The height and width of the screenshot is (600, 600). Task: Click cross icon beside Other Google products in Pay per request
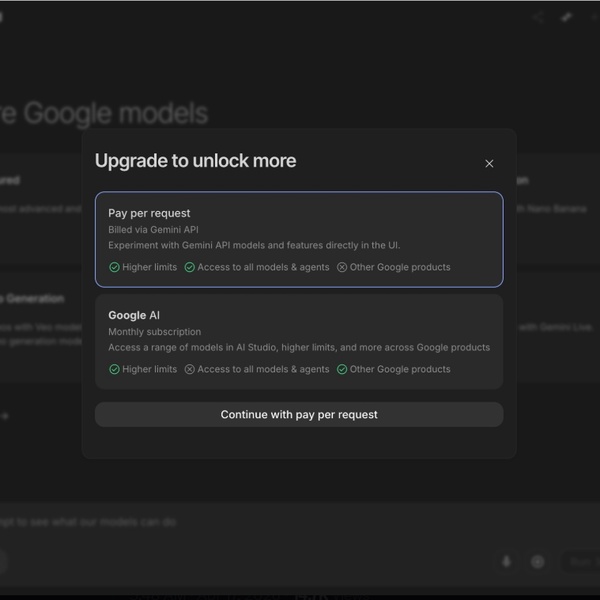(x=342, y=267)
